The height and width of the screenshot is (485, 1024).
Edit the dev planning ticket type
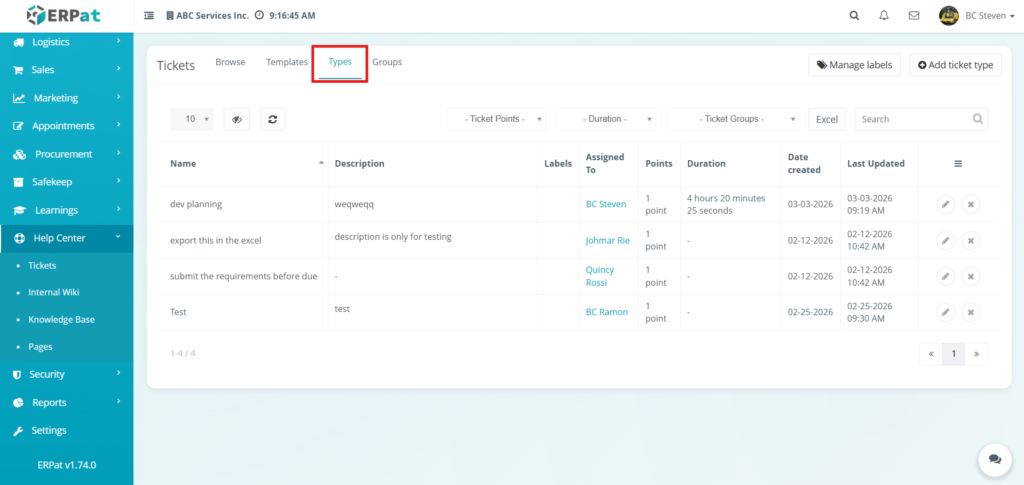944,204
